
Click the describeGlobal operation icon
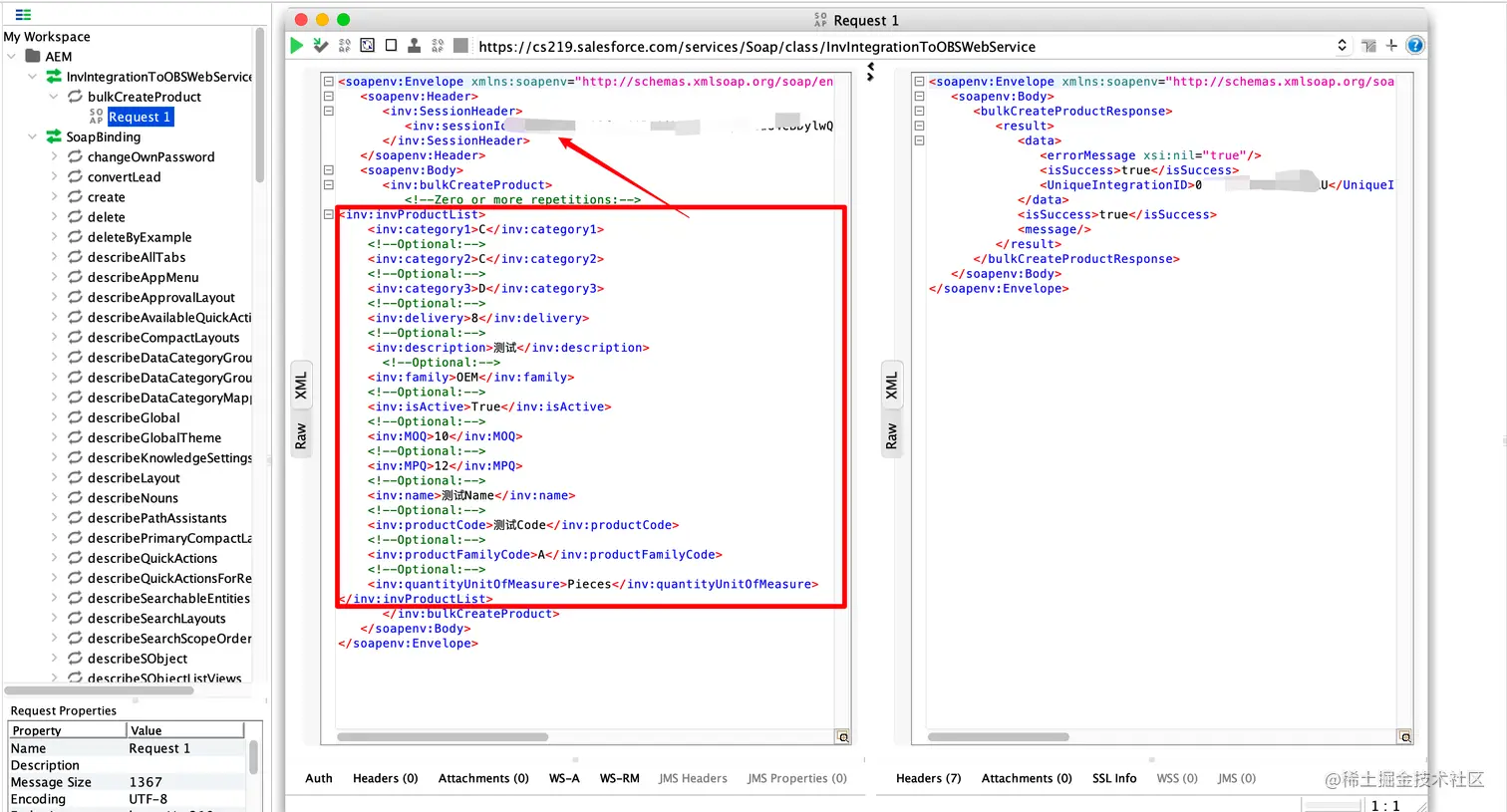(x=75, y=417)
